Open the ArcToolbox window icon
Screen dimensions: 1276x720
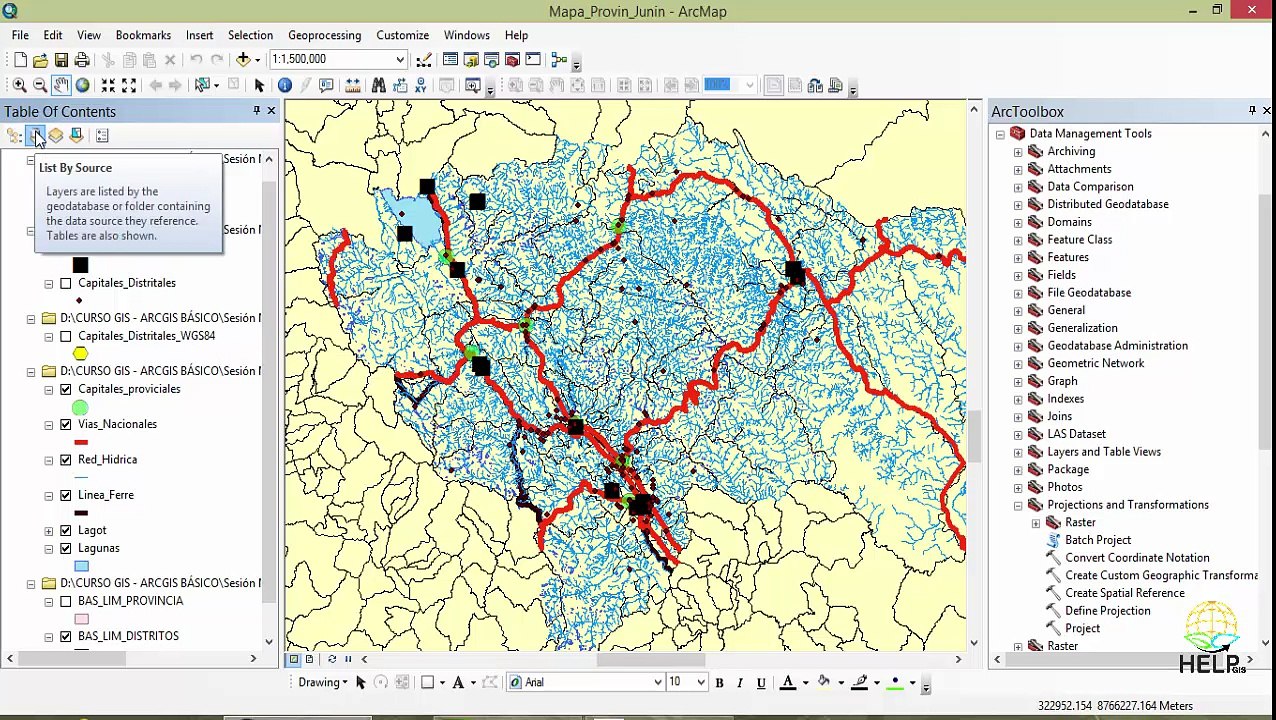pyautogui.click(x=512, y=60)
